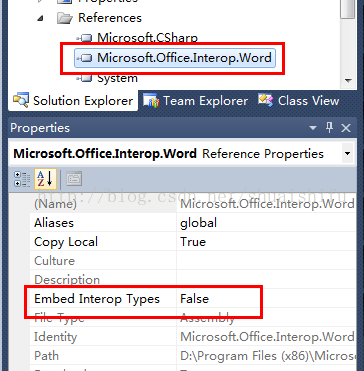Open the Reference Properties object dropdown
Image resolution: width=364 pixels, height=371 pixels.
point(348,154)
